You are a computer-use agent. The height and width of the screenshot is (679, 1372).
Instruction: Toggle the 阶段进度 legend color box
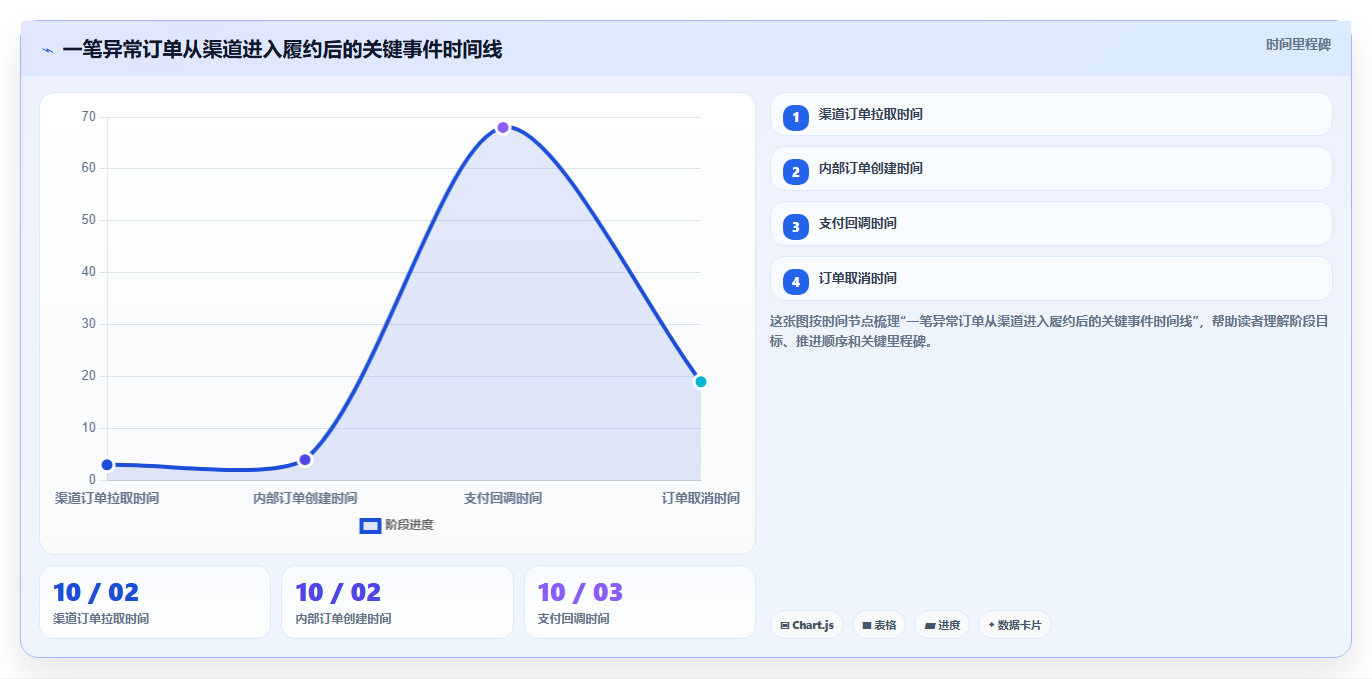[x=370, y=526]
